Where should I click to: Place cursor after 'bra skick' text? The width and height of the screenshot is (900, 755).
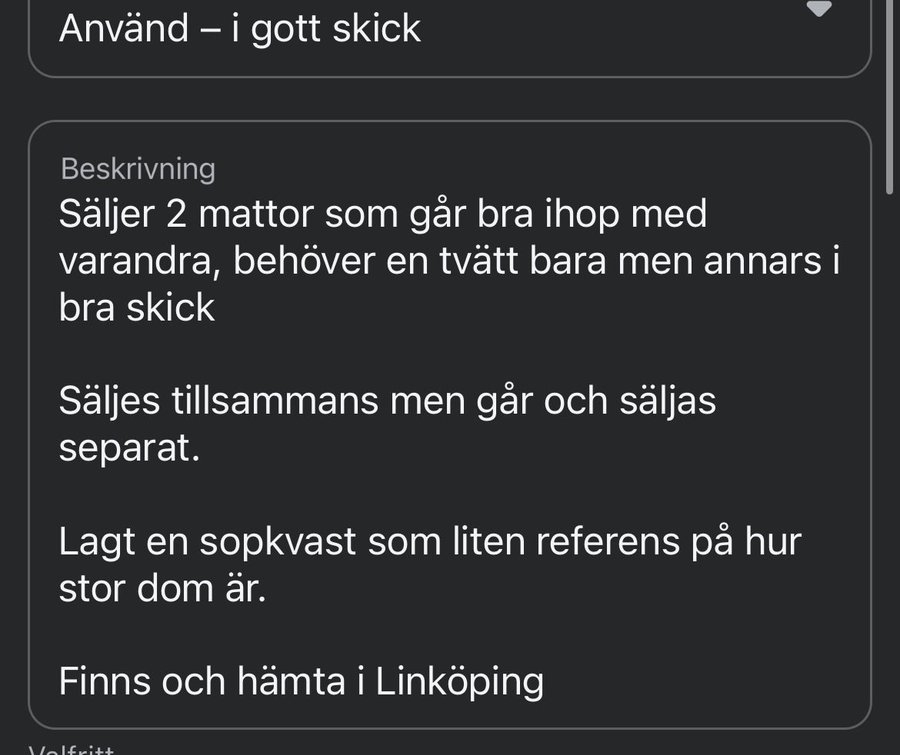[215, 307]
